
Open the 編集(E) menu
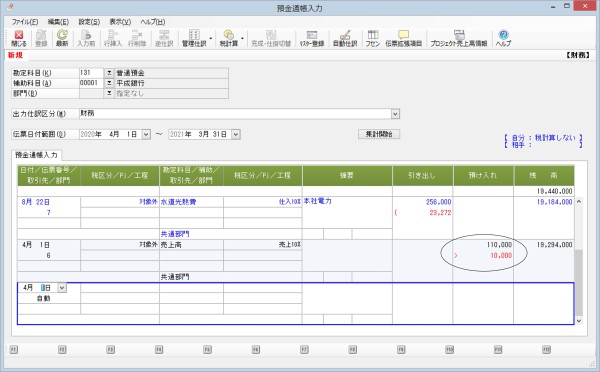59,22
